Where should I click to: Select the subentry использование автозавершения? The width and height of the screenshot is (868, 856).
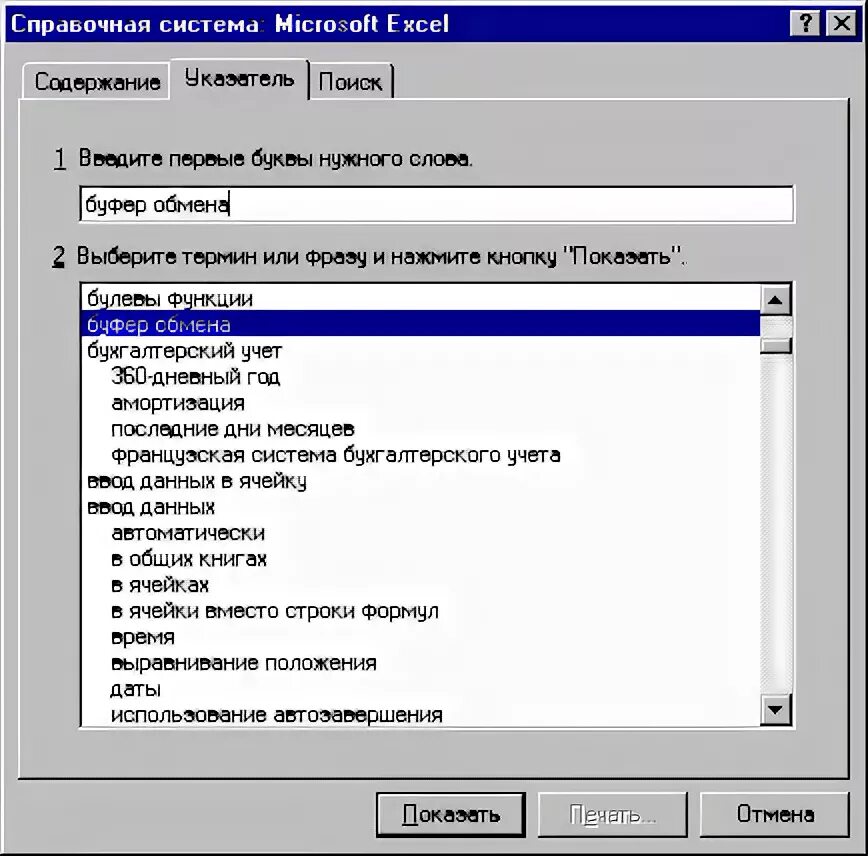(421, 714)
